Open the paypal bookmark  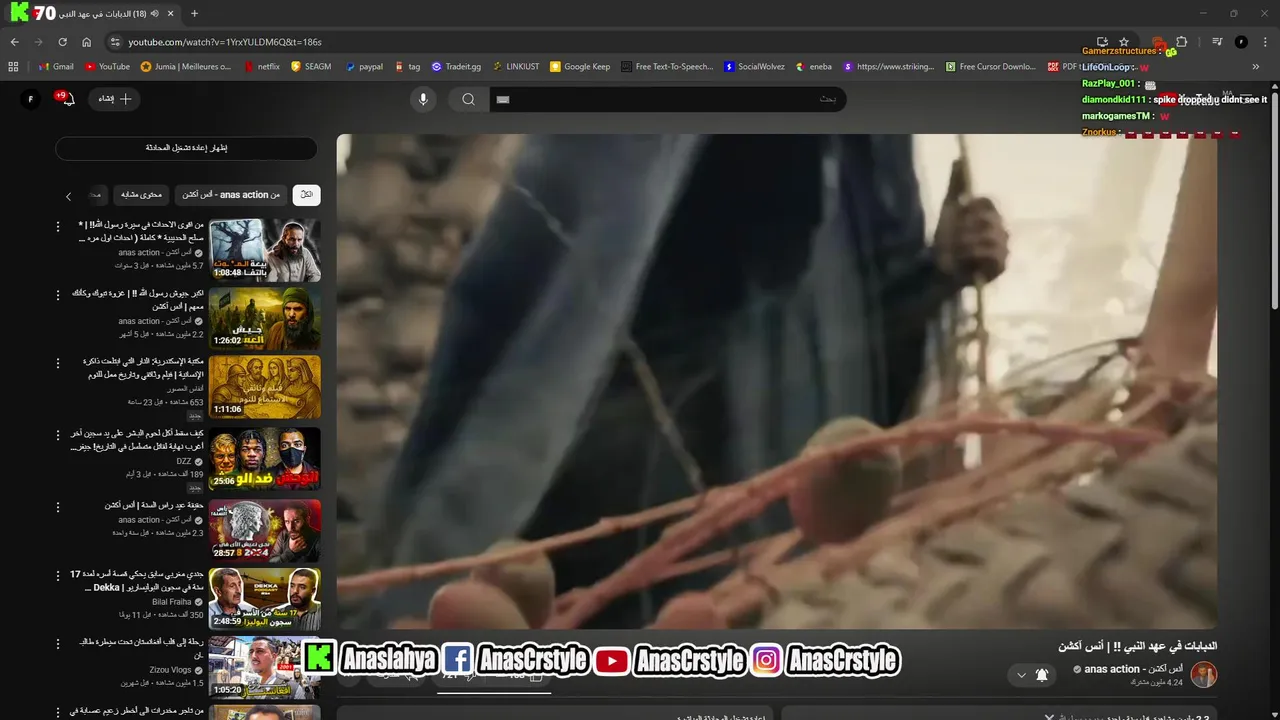(x=364, y=67)
